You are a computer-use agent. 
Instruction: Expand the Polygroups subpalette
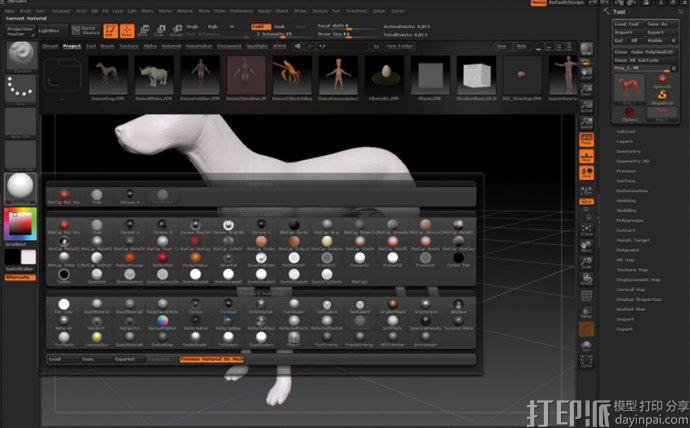[630, 220]
